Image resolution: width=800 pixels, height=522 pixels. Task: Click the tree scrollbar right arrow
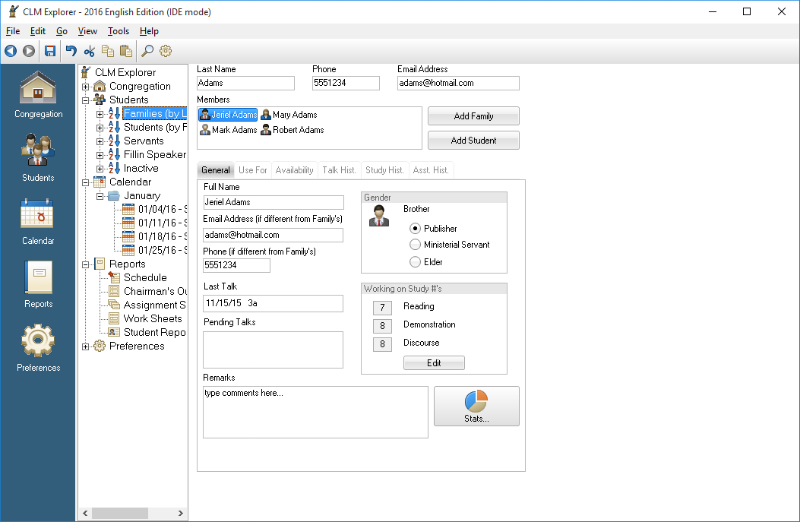[x=181, y=513]
